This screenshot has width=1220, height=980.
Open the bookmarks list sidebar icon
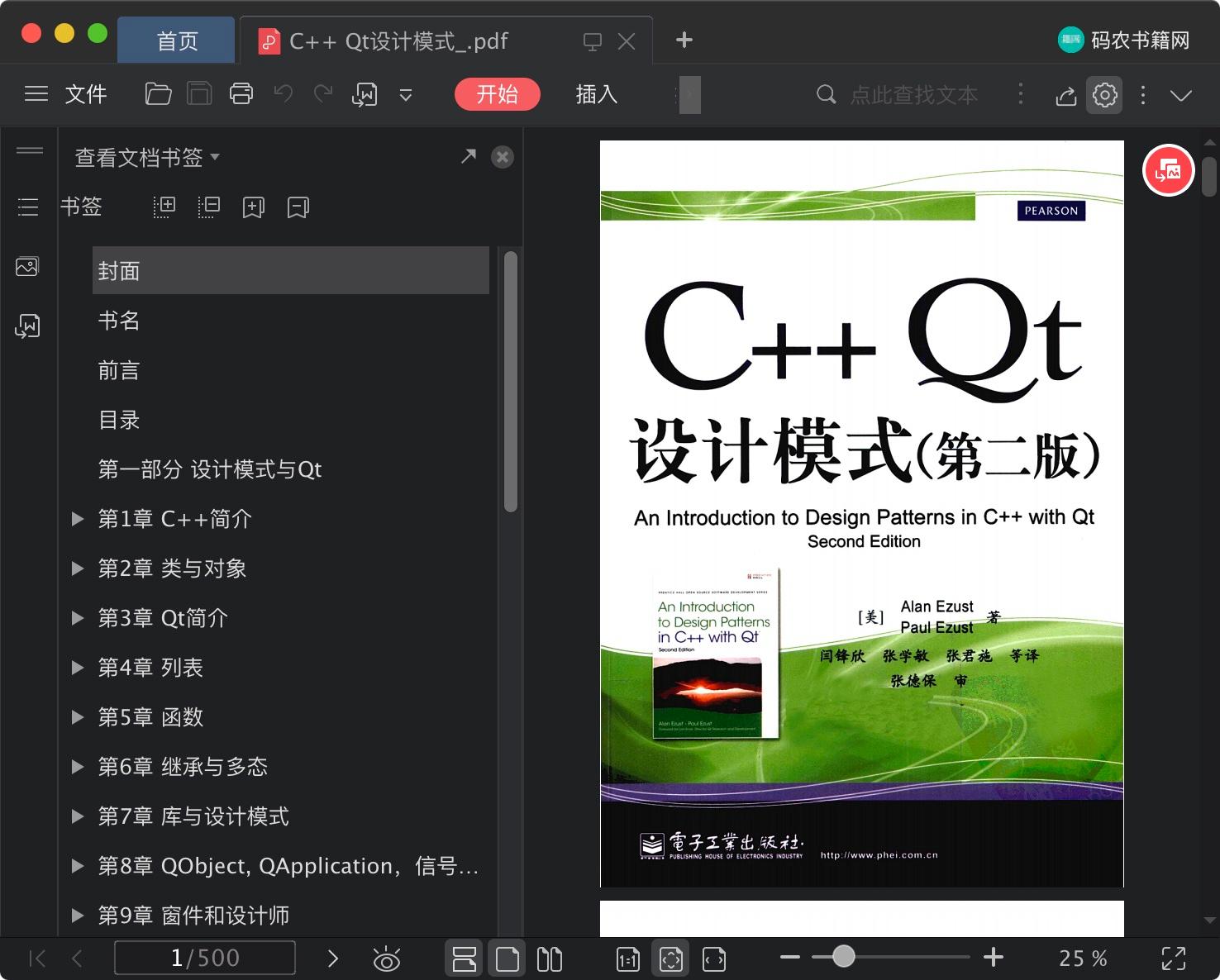click(28, 207)
